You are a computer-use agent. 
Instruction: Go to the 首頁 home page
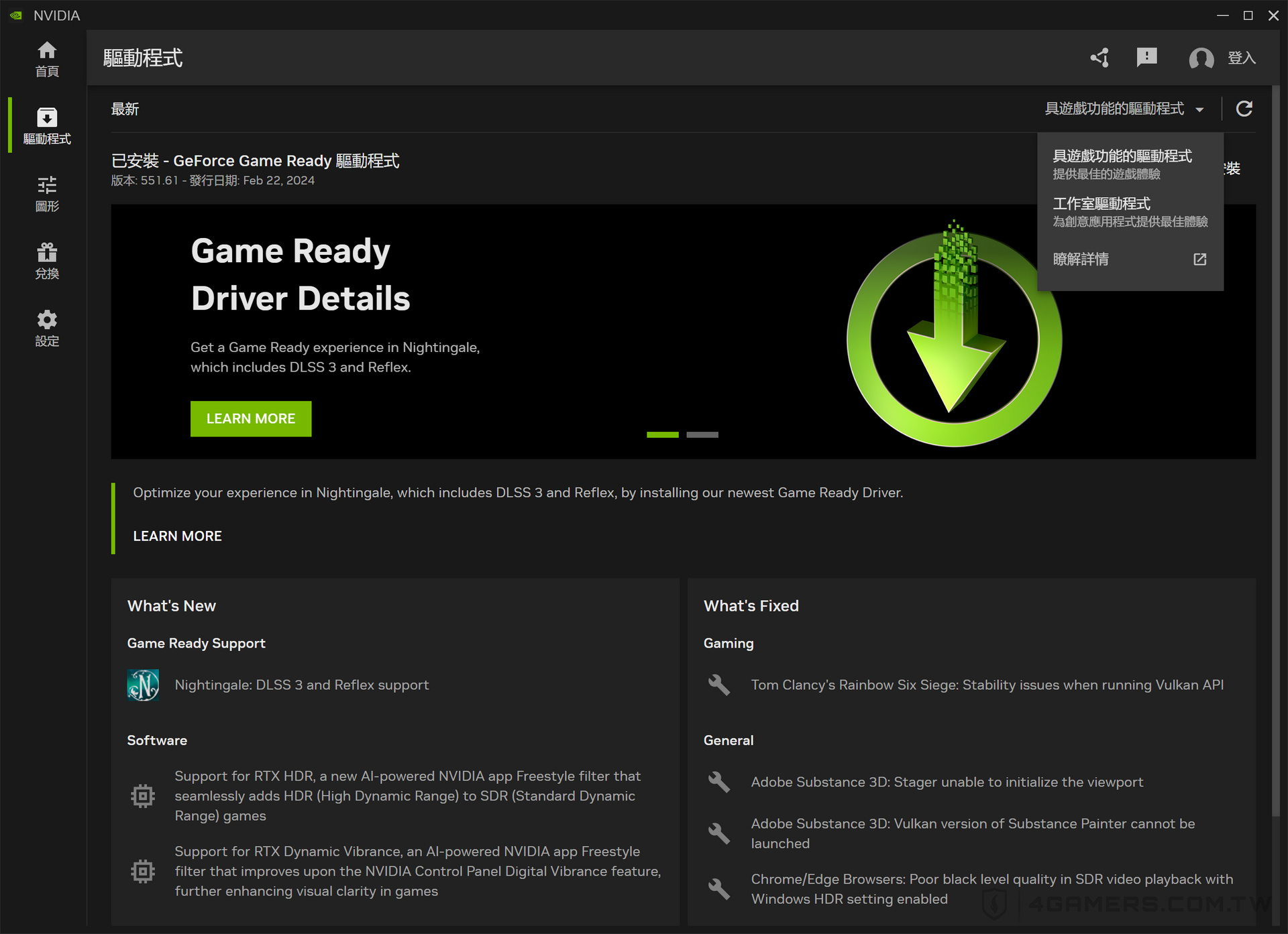[x=47, y=59]
